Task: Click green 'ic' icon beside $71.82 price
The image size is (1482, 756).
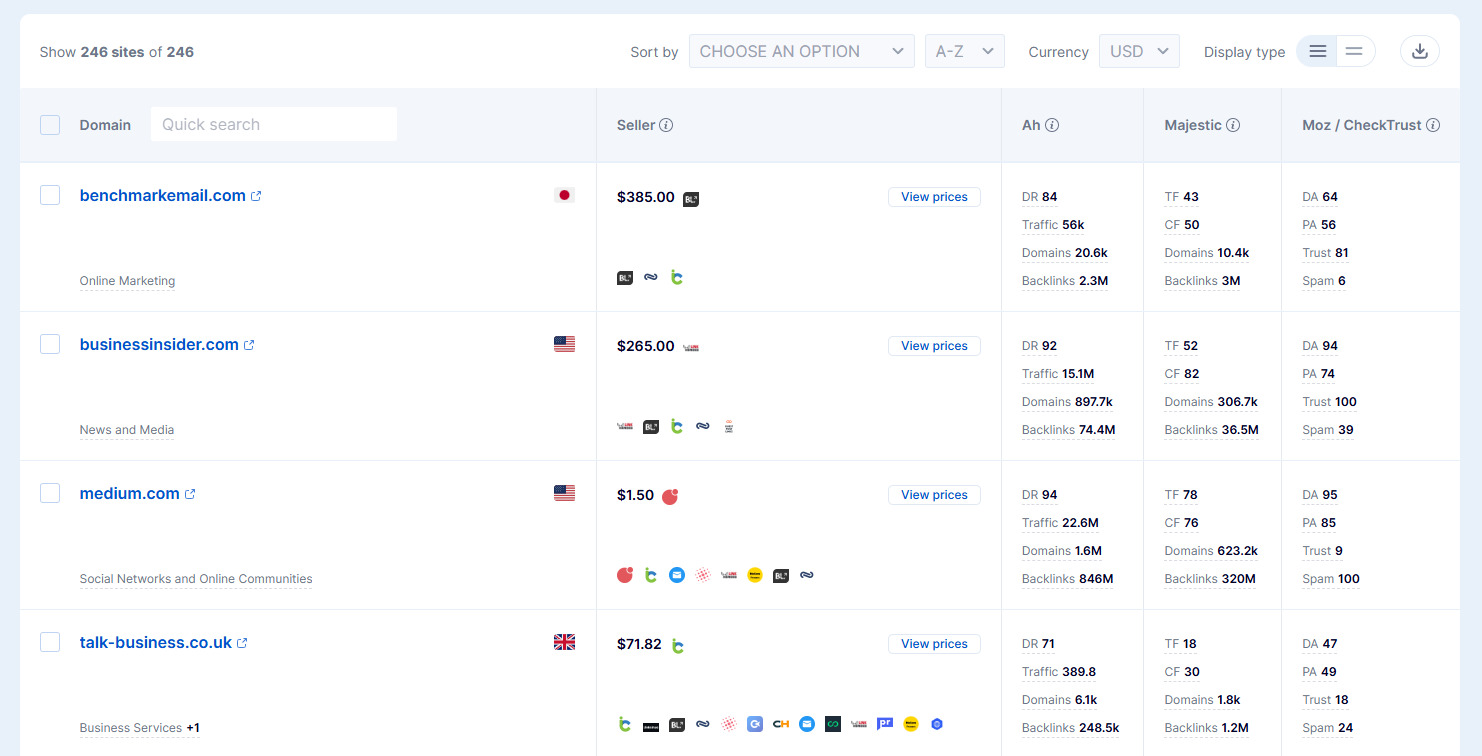Action: 678,645
